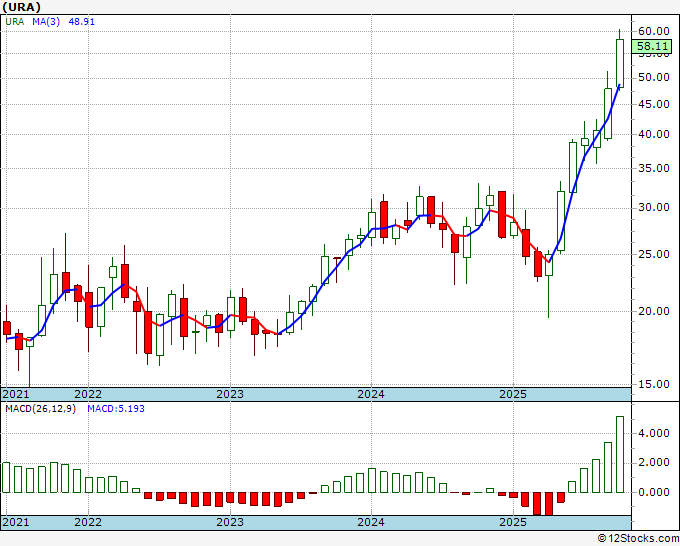Click the 30.00 price axis label
680x546 pixels.
[654, 207]
